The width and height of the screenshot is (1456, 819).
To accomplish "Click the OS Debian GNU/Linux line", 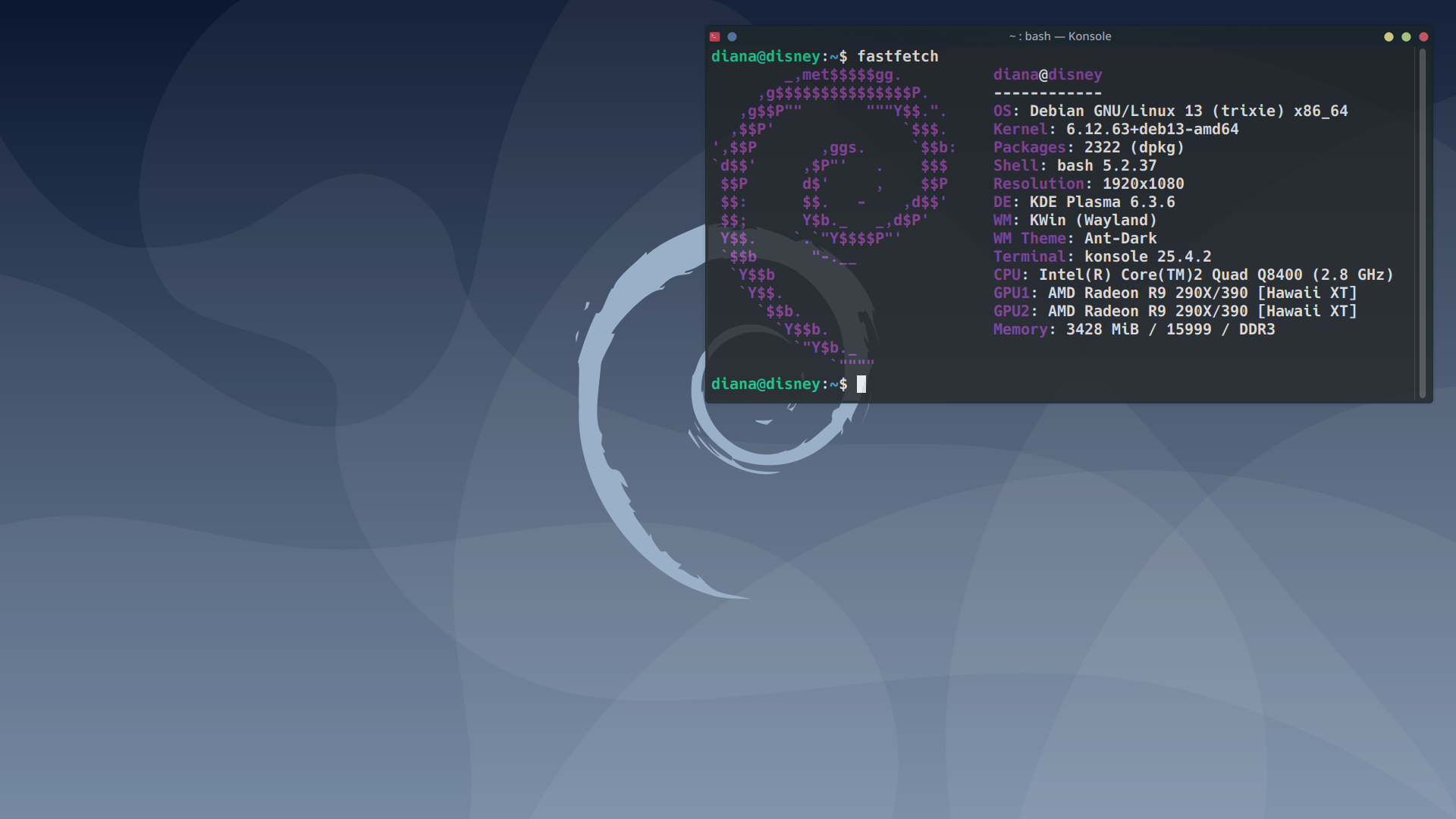I will [1170, 111].
